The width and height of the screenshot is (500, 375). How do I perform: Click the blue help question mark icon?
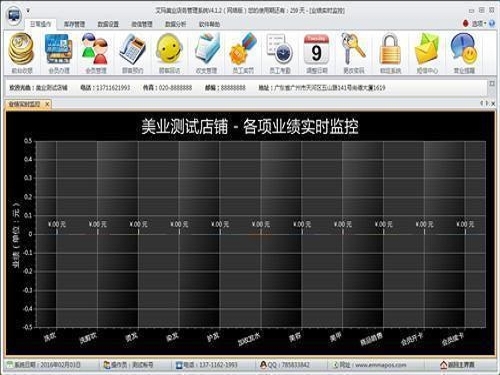(x=492, y=23)
